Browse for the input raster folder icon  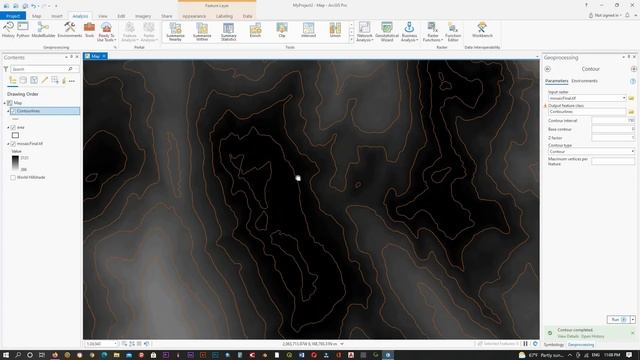point(631,98)
